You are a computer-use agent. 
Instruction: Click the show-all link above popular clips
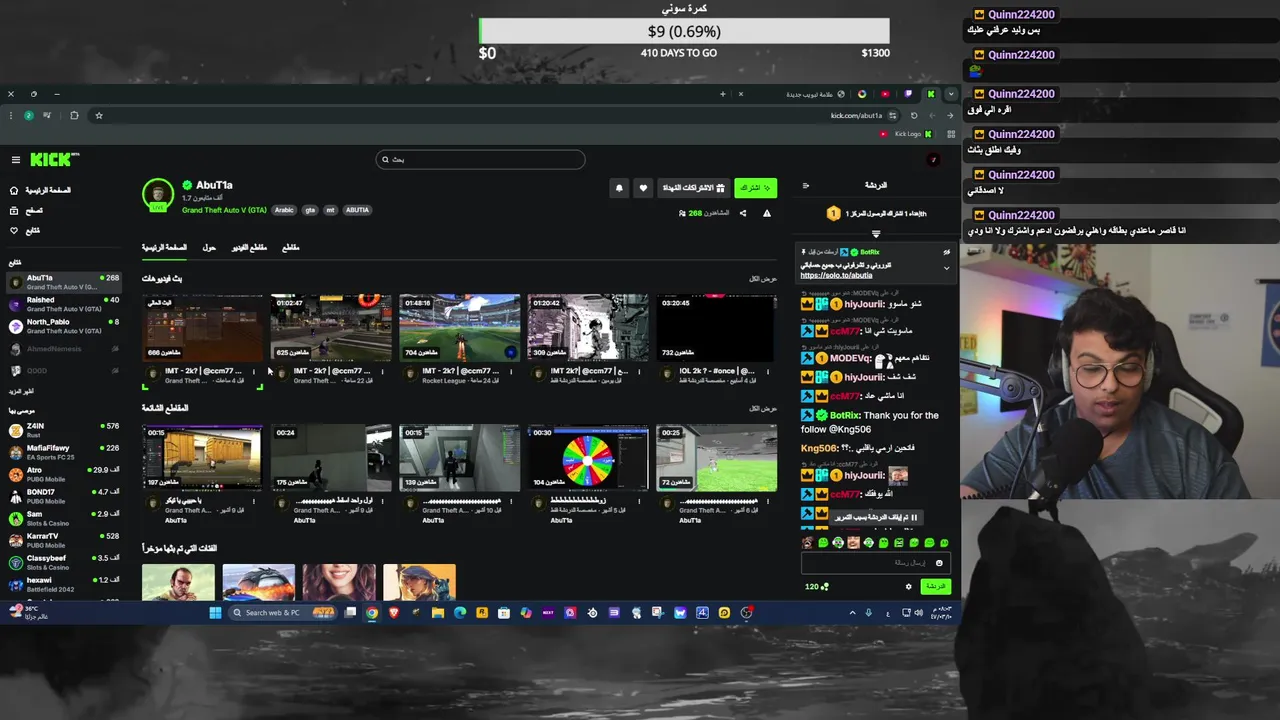click(763, 408)
